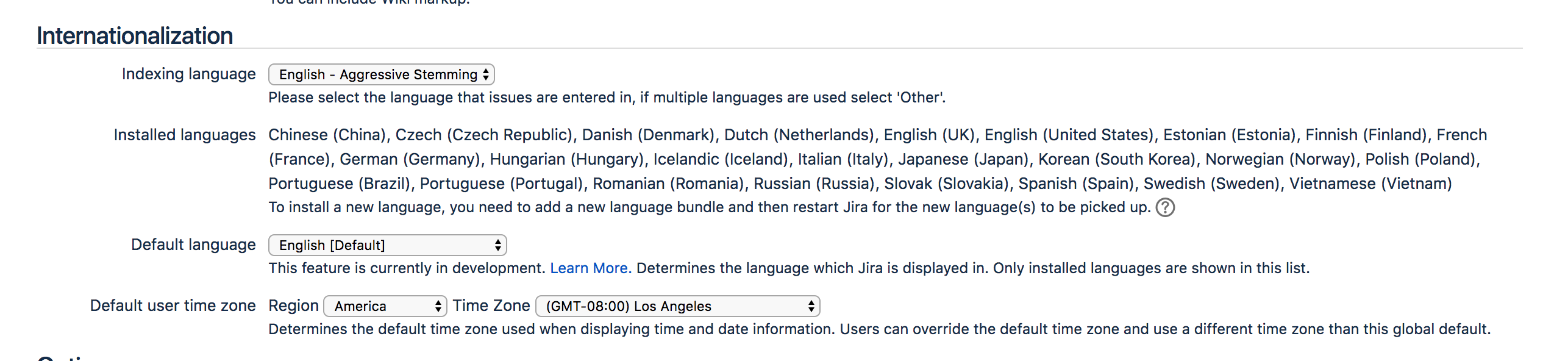Click 'Vietnamese (Vietnam)' in installed languages
This screenshot has height=361, width=1568.
[x=1370, y=184]
